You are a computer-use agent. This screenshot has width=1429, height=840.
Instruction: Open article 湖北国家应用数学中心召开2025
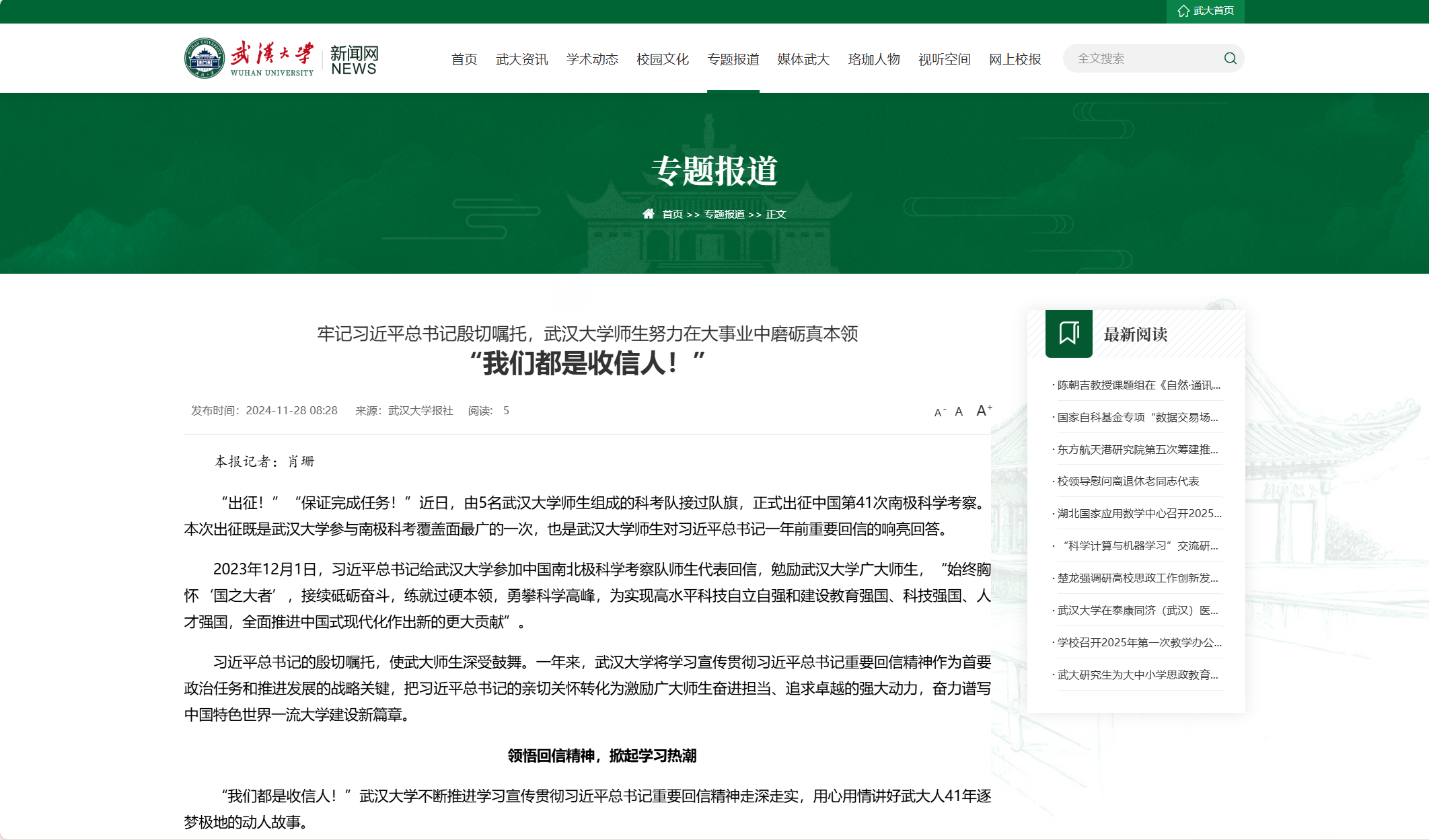(x=1138, y=513)
